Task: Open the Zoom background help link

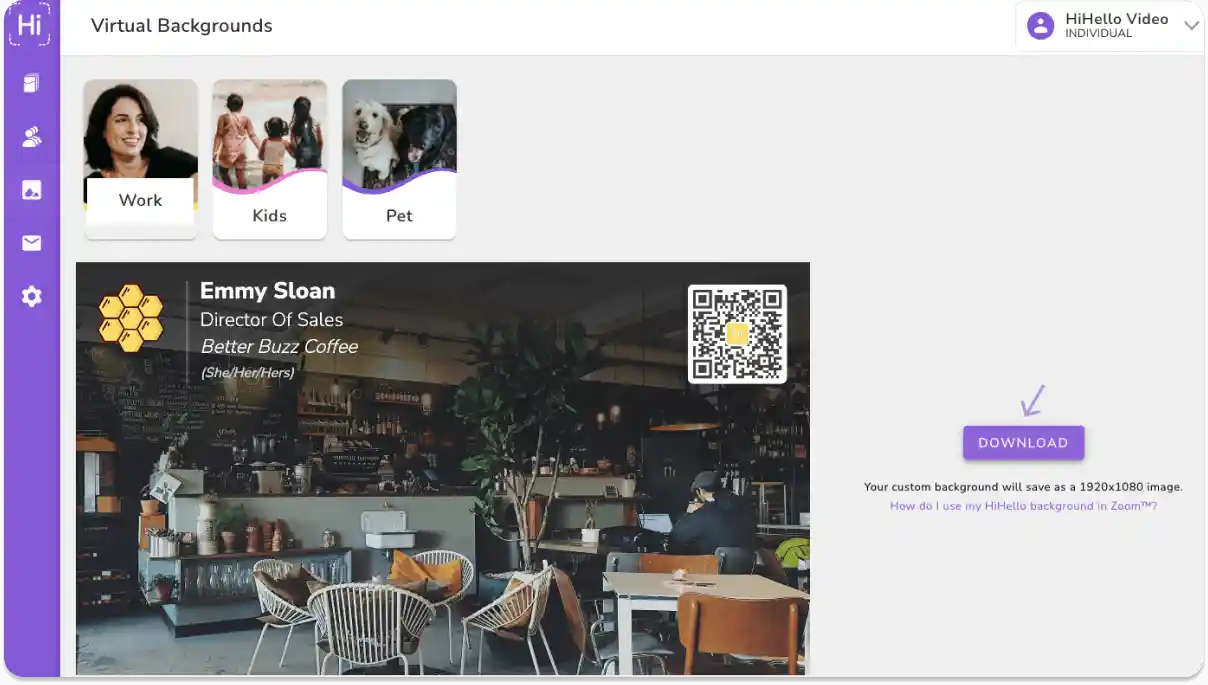Action: click(x=1023, y=506)
